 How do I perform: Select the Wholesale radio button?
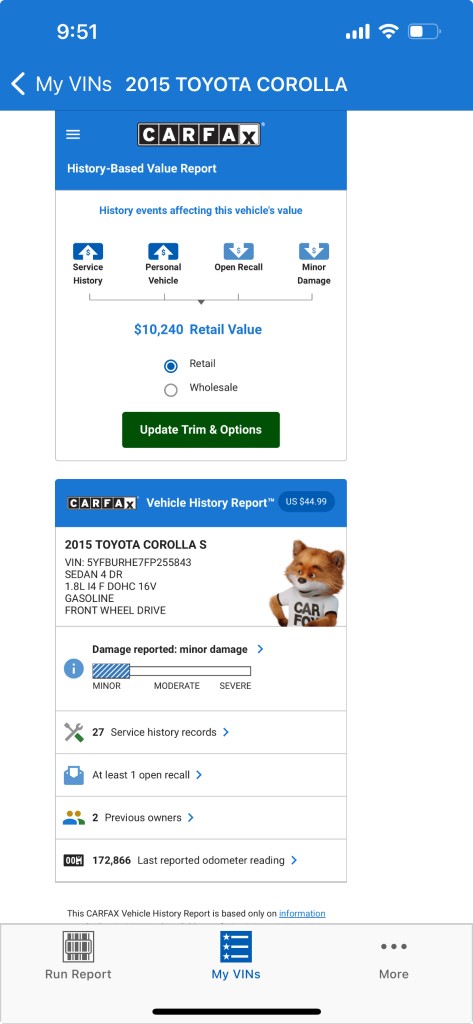point(171,391)
